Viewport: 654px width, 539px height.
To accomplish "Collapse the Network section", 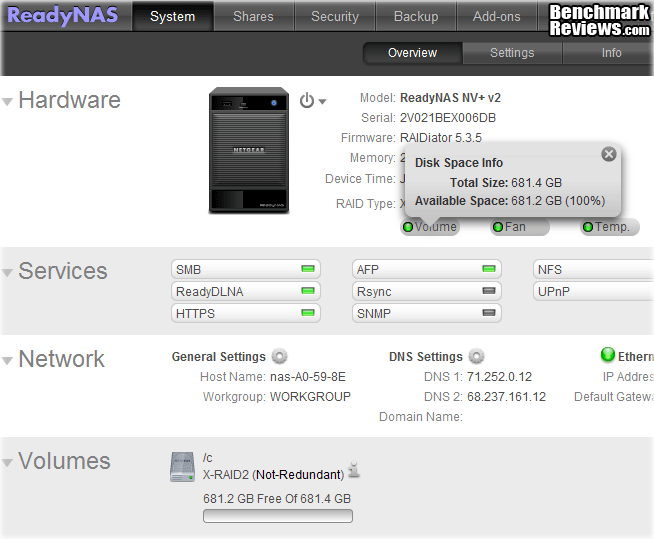I will [7, 360].
